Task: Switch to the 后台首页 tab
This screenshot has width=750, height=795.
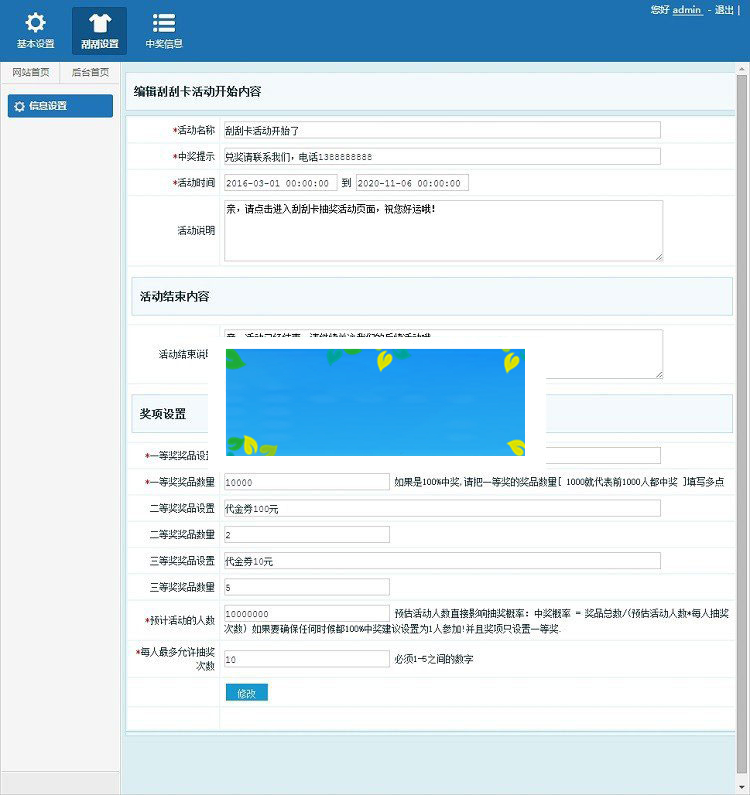Action: click(x=90, y=72)
